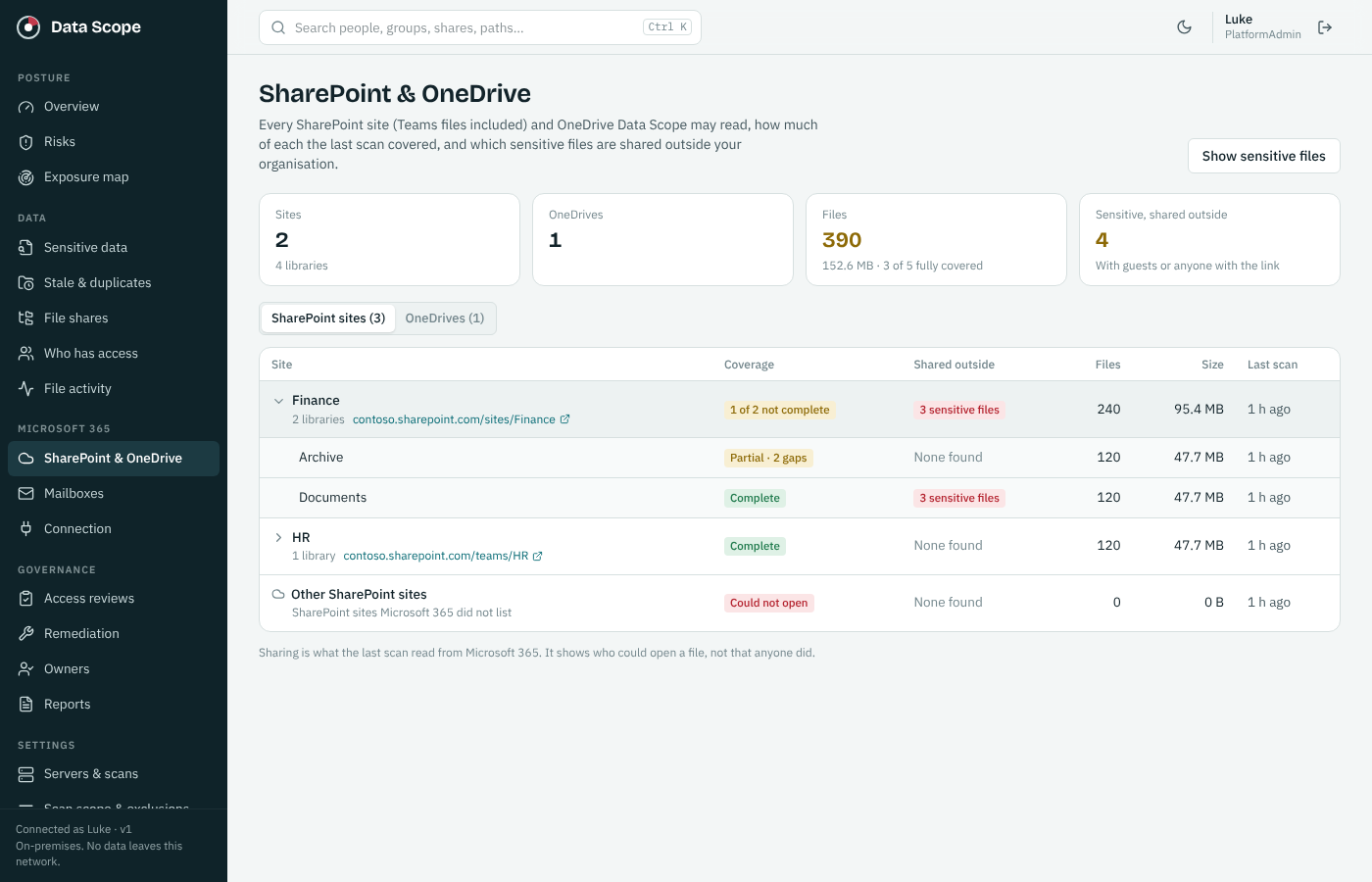Click the Risks shield icon
1372x882 pixels.
[x=26, y=142]
